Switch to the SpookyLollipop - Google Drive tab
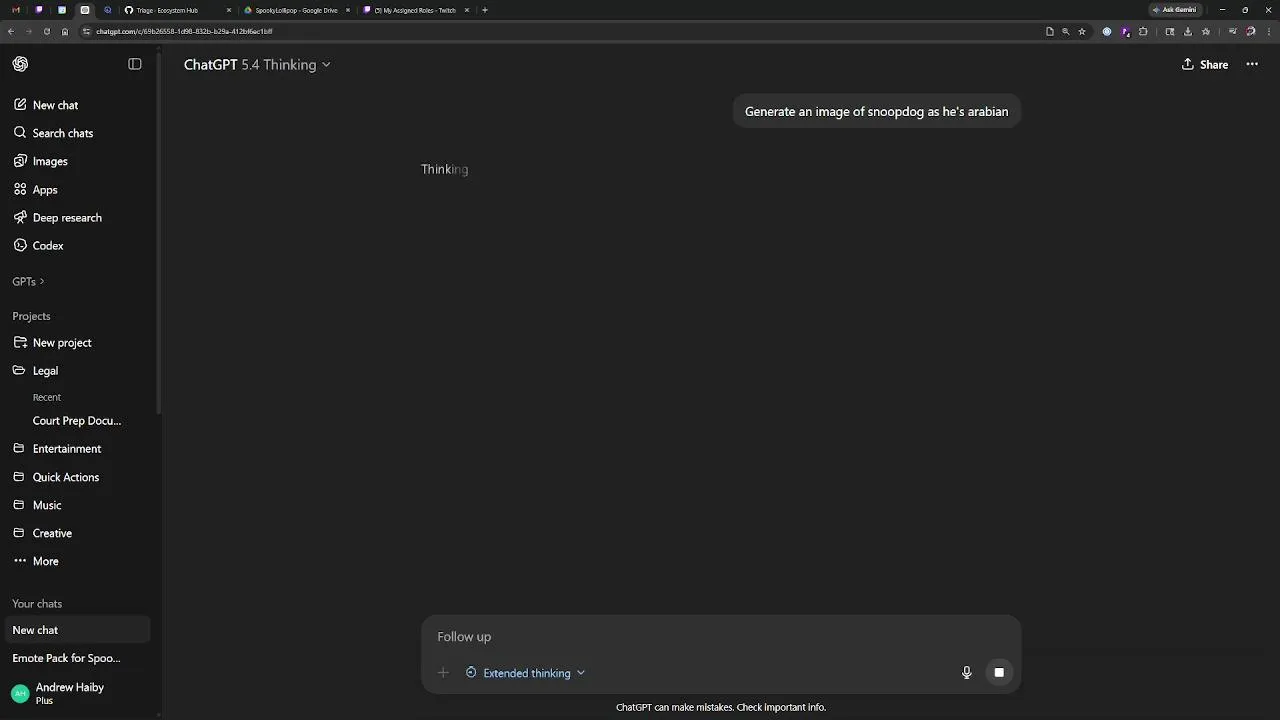This screenshot has height=720, width=1280. click(297, 10)
